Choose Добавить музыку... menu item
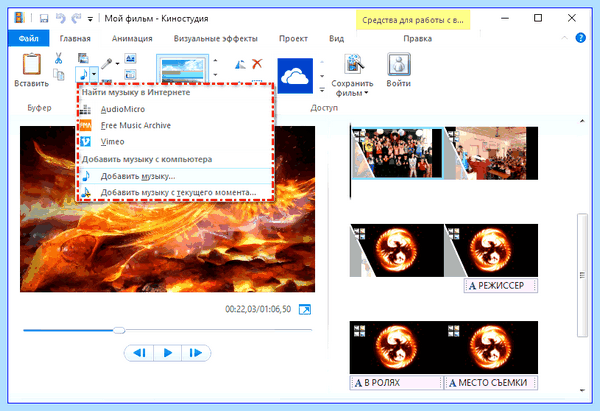The width and height of the screenshot is (600, 411). click(x=175, y=176)
